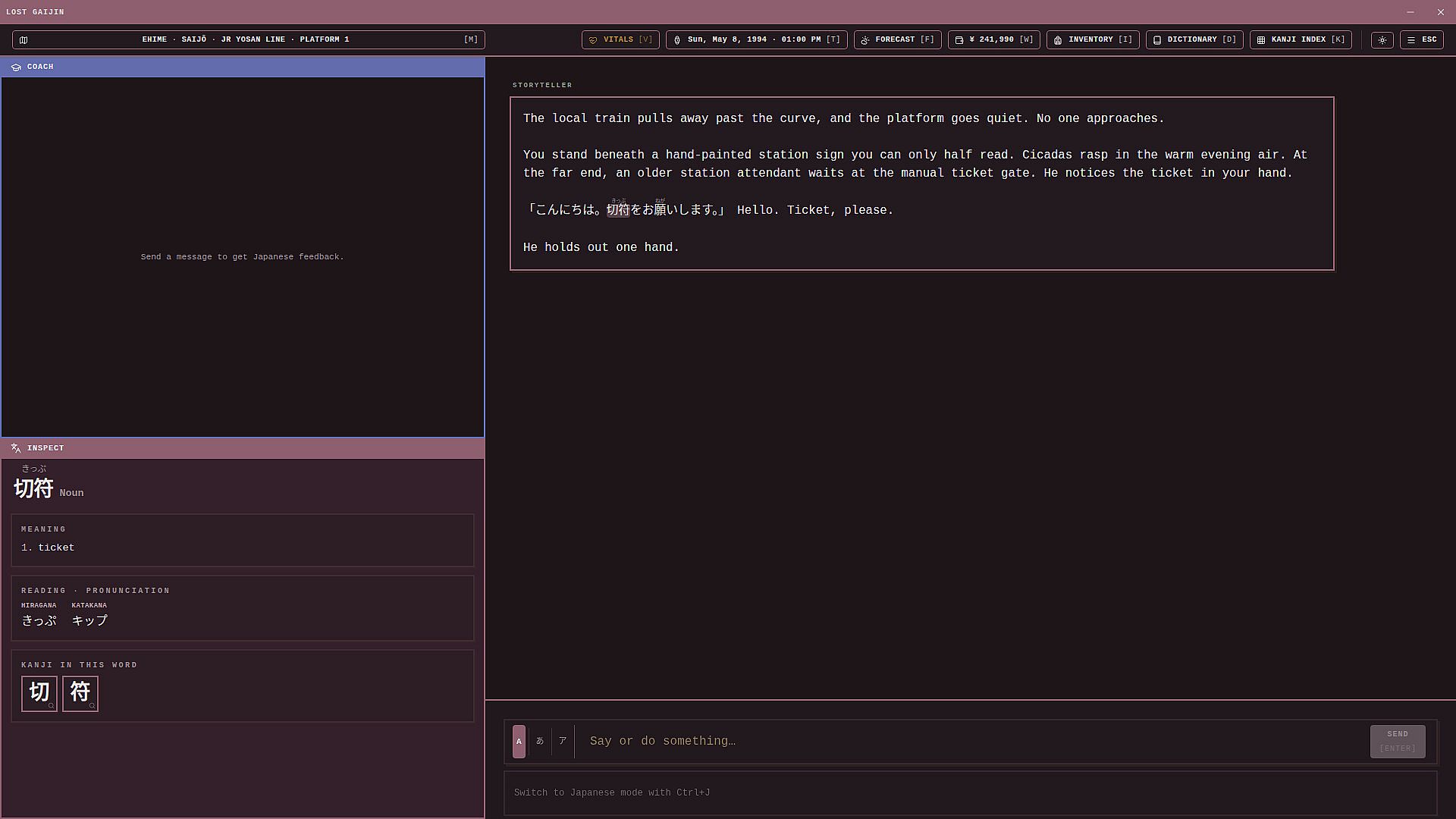Inspect the kanji 切 tile
Viewport: 1456px width, 819px height.
click(39, 694)
